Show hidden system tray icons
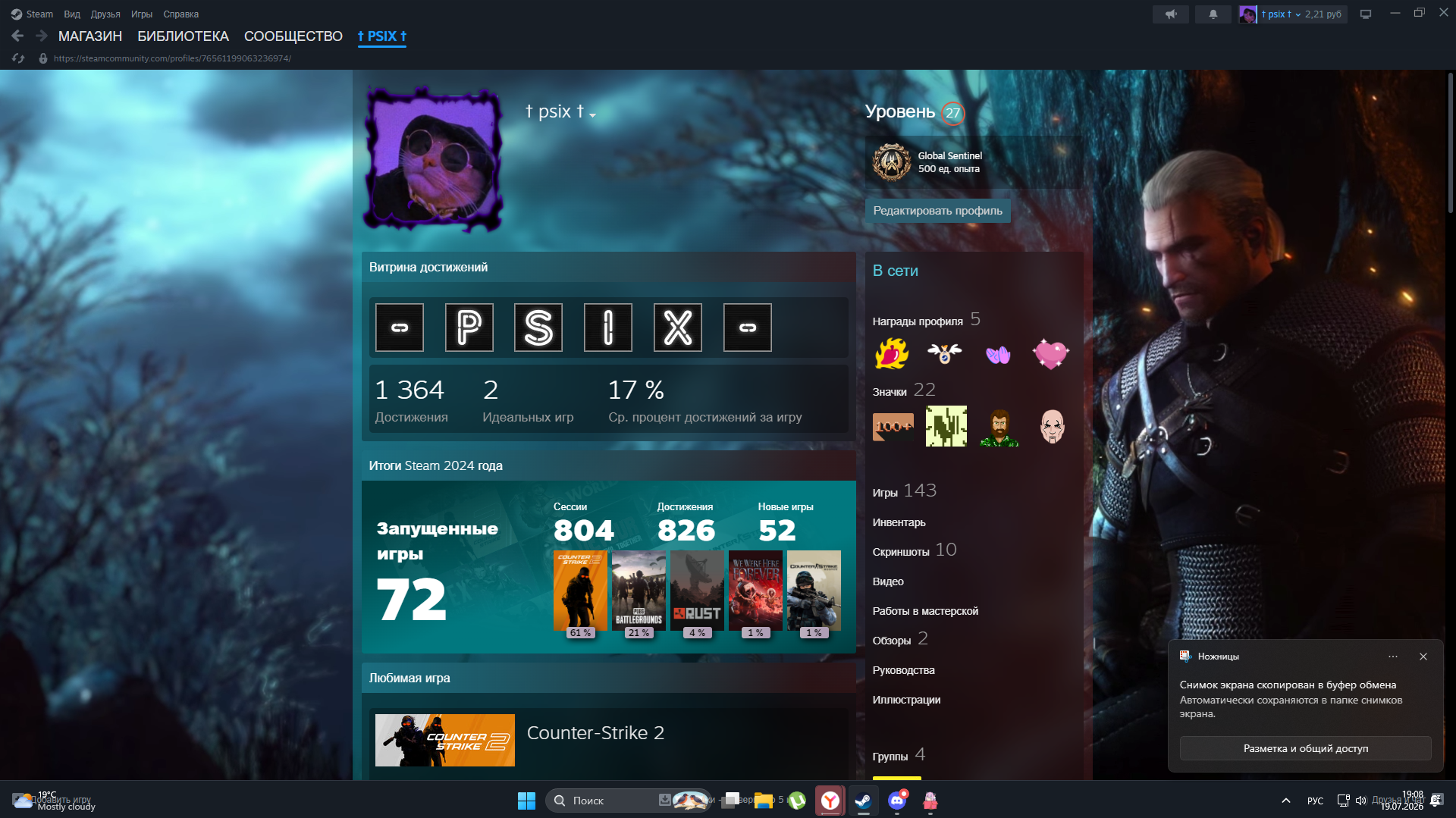Image resolution: width=1456 pixels, height=818 pixels. coord(1286,801)
